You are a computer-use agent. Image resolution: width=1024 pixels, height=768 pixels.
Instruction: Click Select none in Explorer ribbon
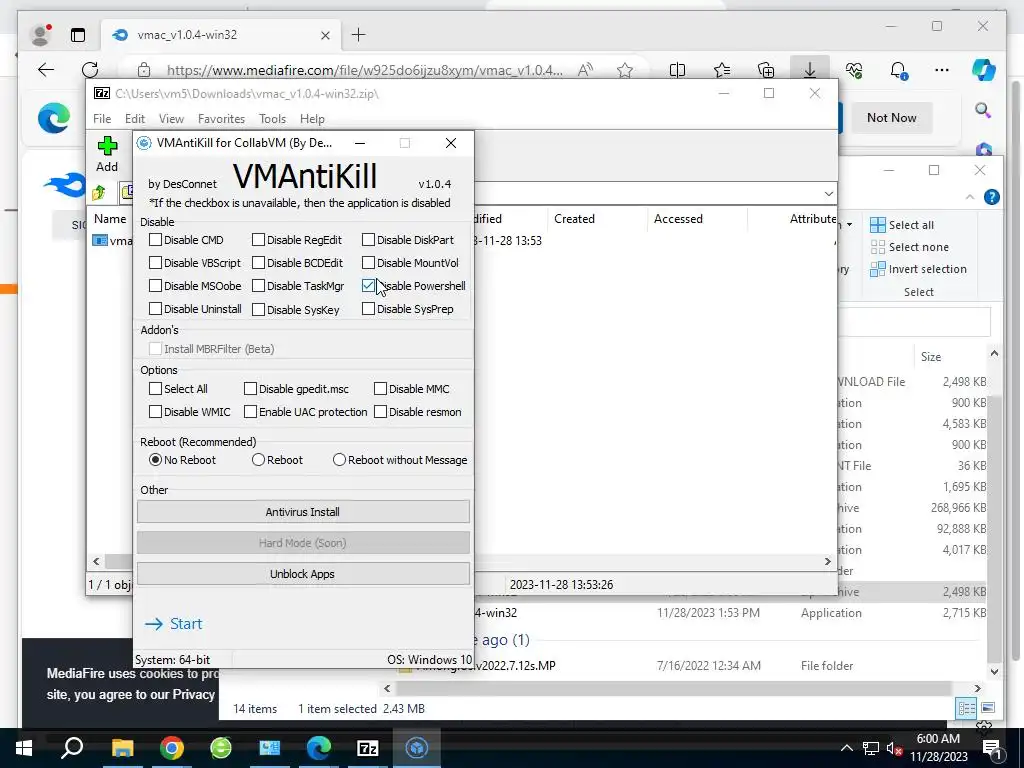(x=910, y=247)
